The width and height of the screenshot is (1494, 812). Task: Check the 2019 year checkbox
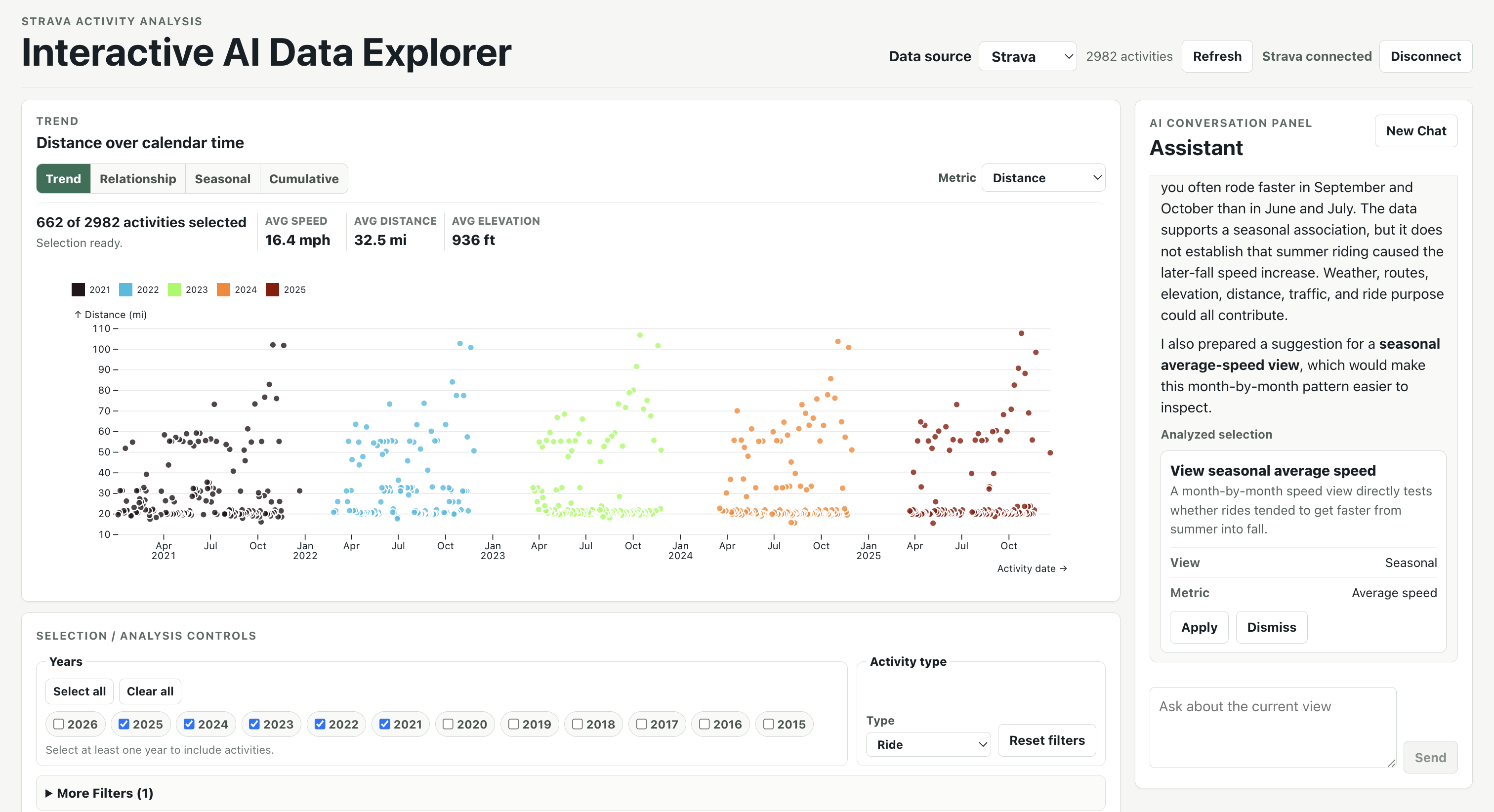513,724
